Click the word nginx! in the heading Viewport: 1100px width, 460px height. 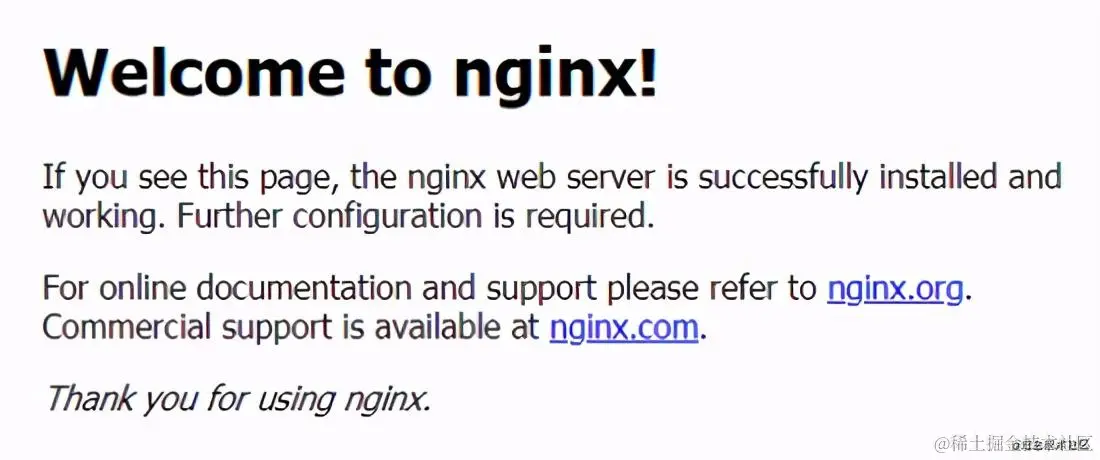click(x=556, y=74)
